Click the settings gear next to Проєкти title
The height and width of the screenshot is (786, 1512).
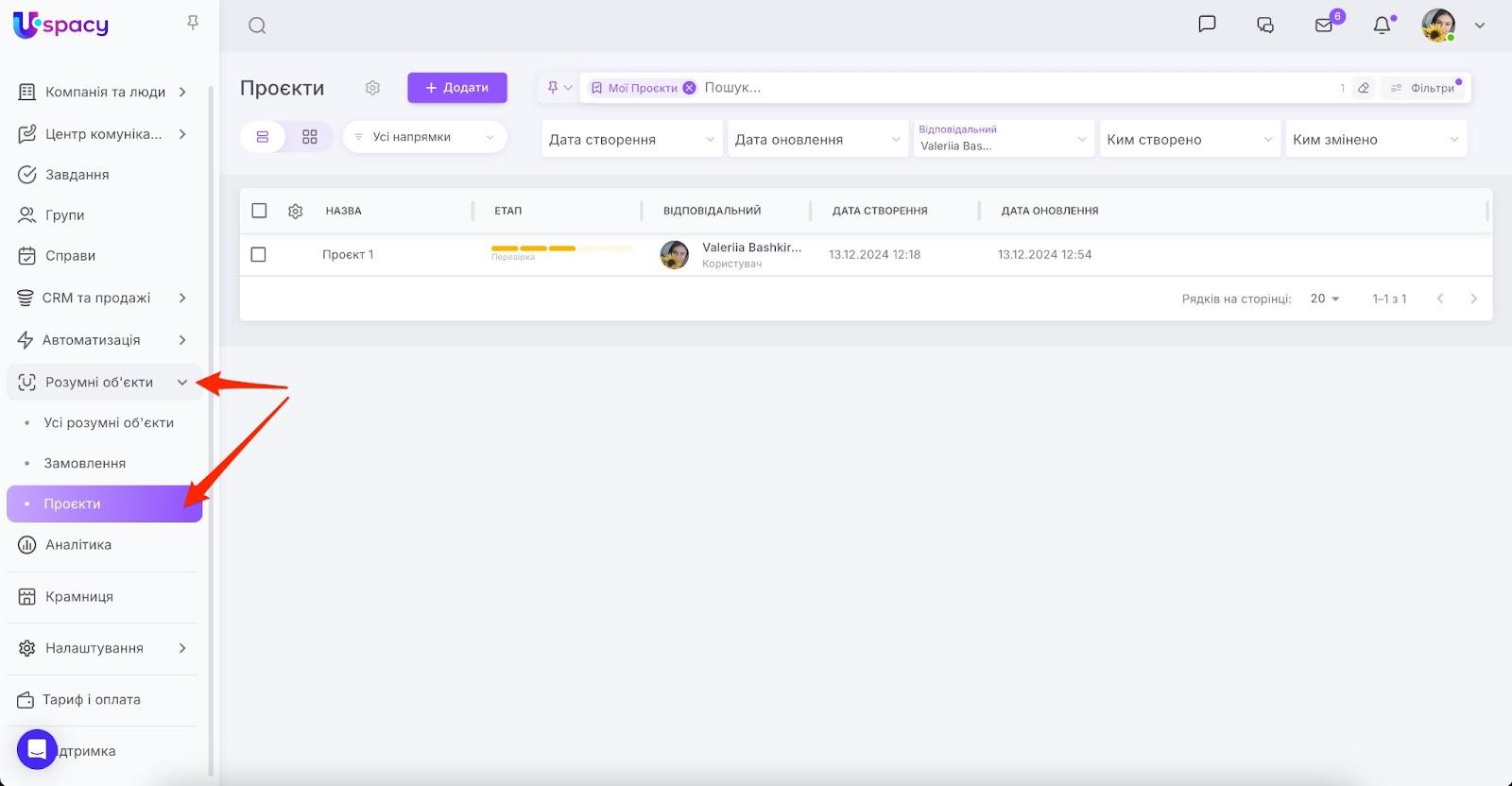pos(372,88)
